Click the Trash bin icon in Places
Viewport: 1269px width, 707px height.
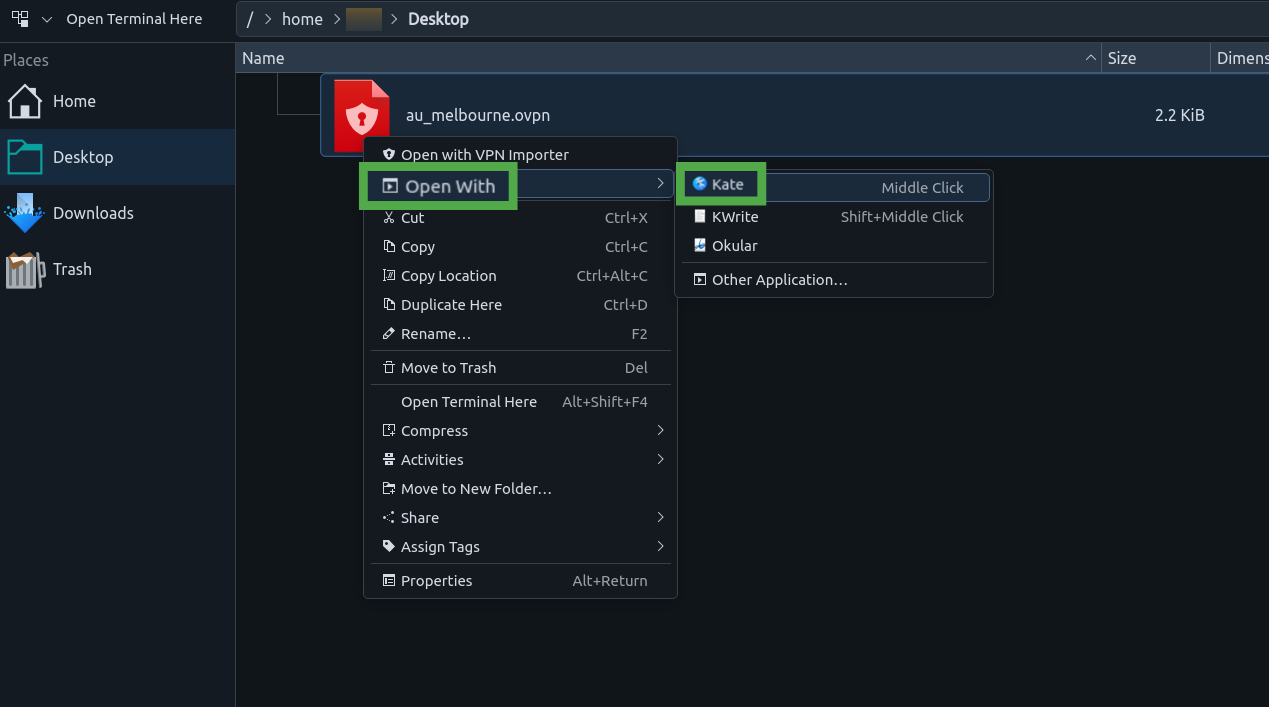click(x=25, y=269)
